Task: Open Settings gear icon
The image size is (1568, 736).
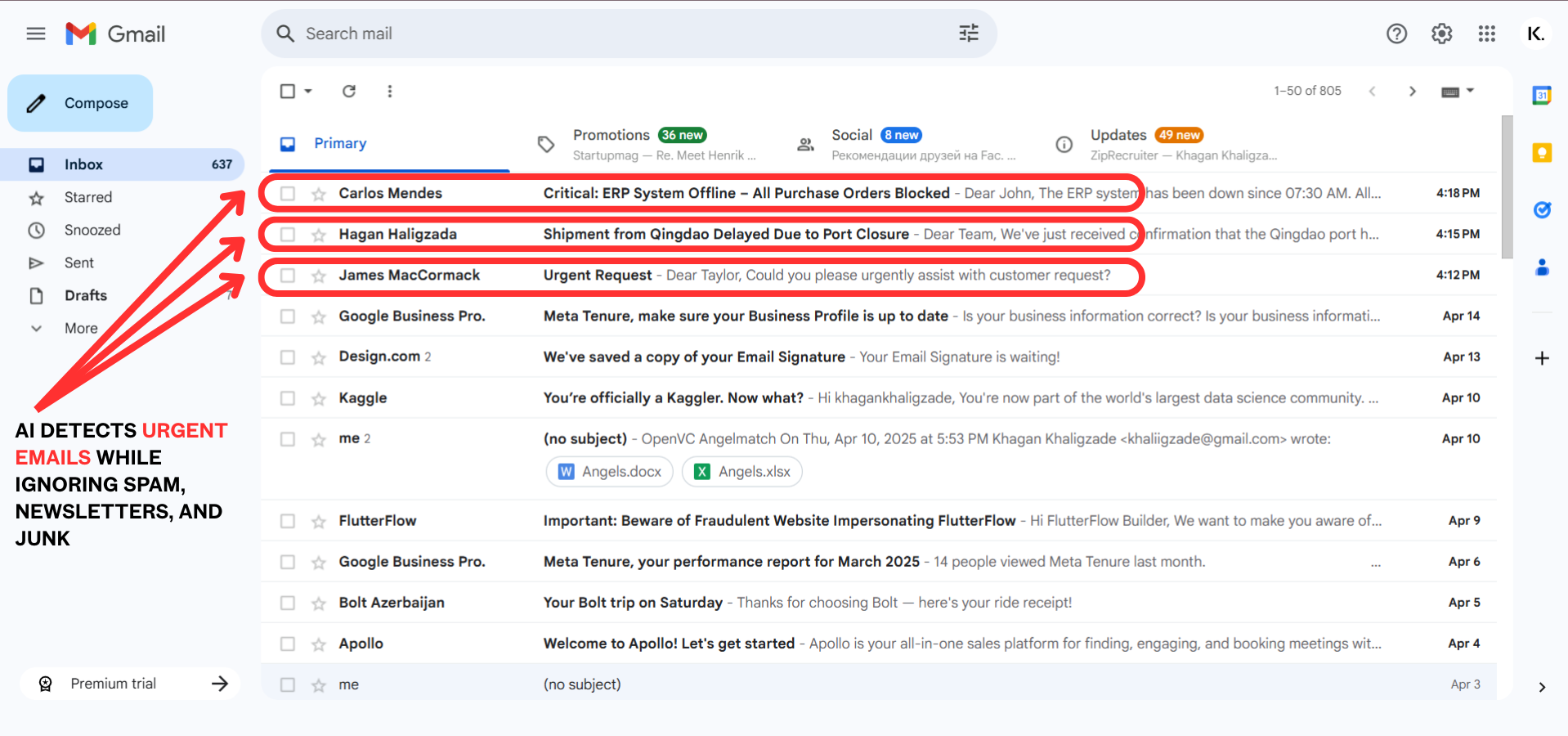Action: point(1441,34)
